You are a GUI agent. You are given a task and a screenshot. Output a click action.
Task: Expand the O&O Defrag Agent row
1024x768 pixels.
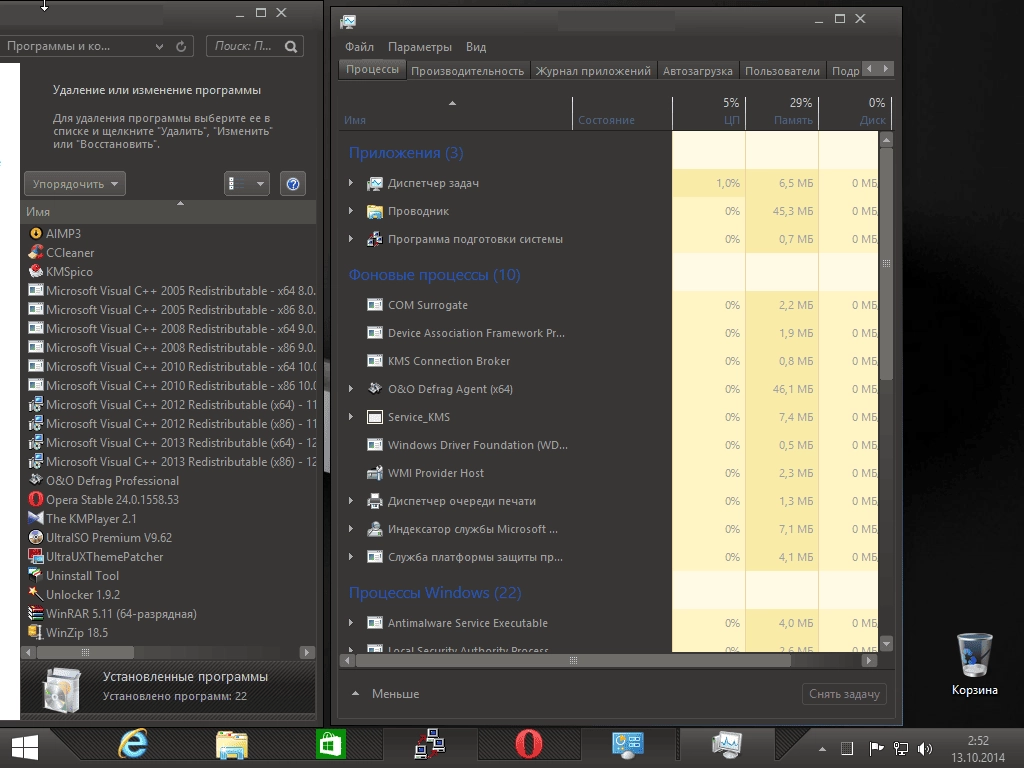[x=351, y=389]
